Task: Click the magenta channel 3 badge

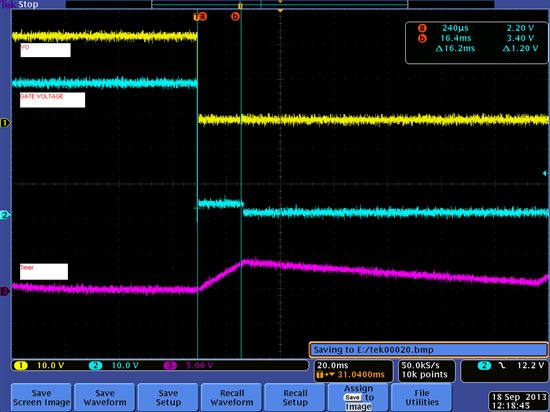Action: pyautogui.click(x=170, y=365)
